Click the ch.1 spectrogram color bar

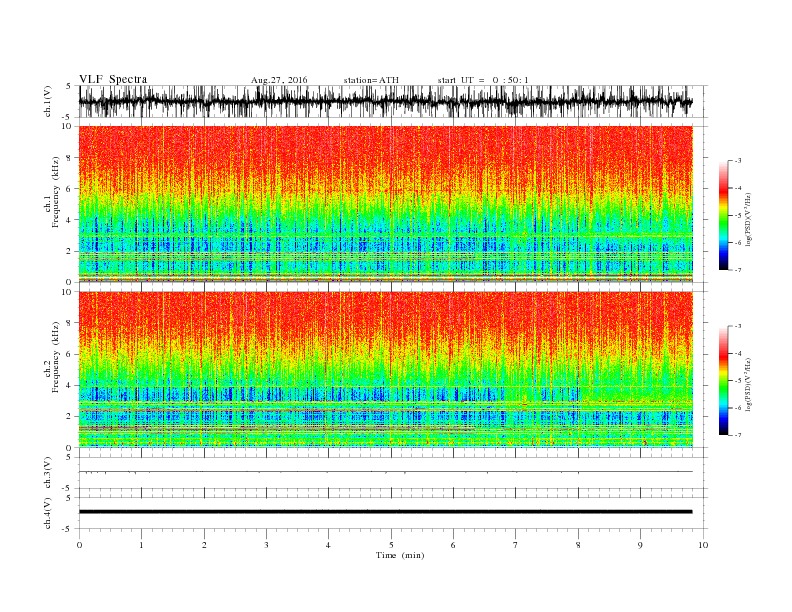724,215
